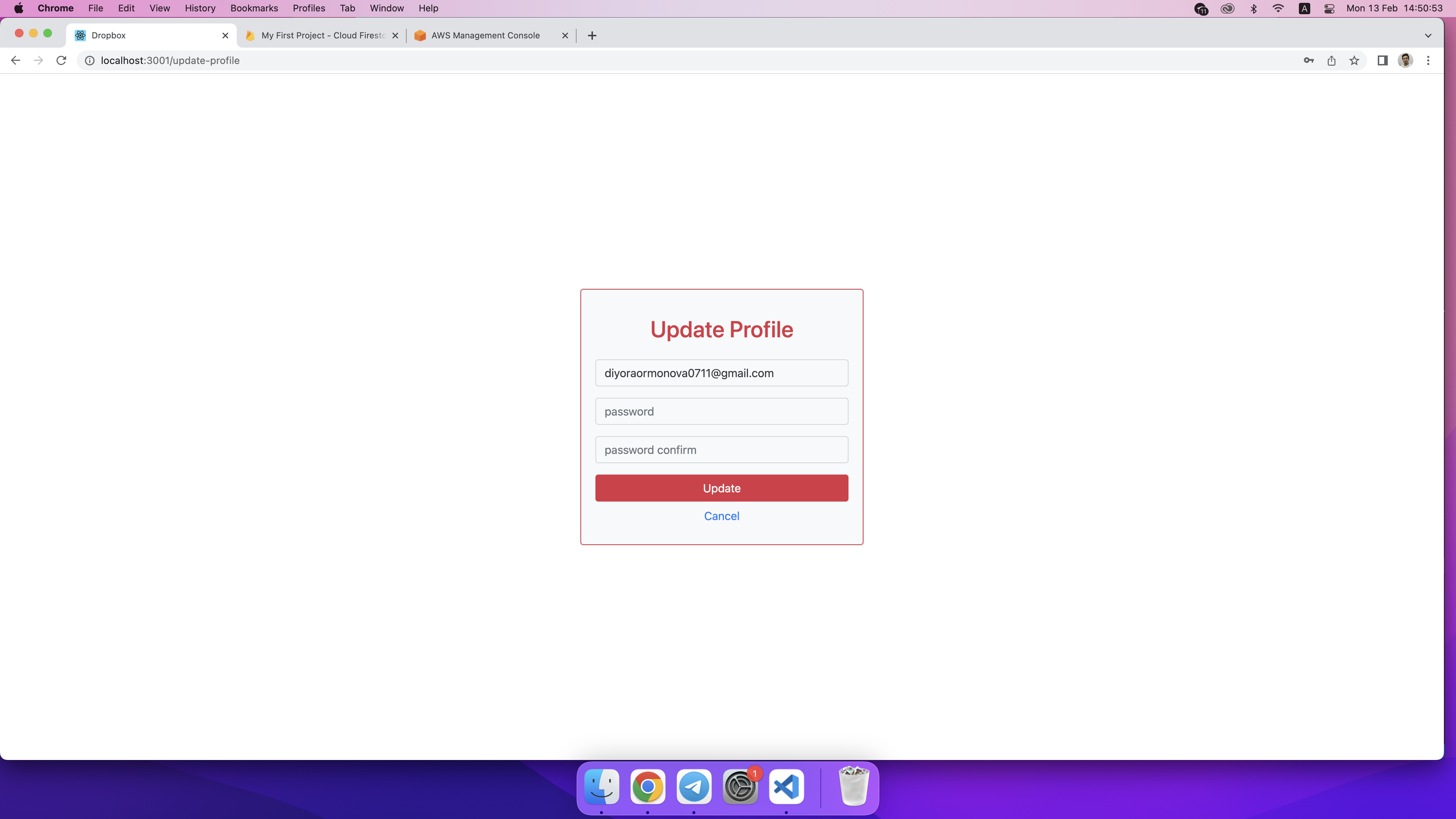The width and height of the screenshot is (1456, 819).
Task: Click the Cancel link
Action: tap(721, 516)
